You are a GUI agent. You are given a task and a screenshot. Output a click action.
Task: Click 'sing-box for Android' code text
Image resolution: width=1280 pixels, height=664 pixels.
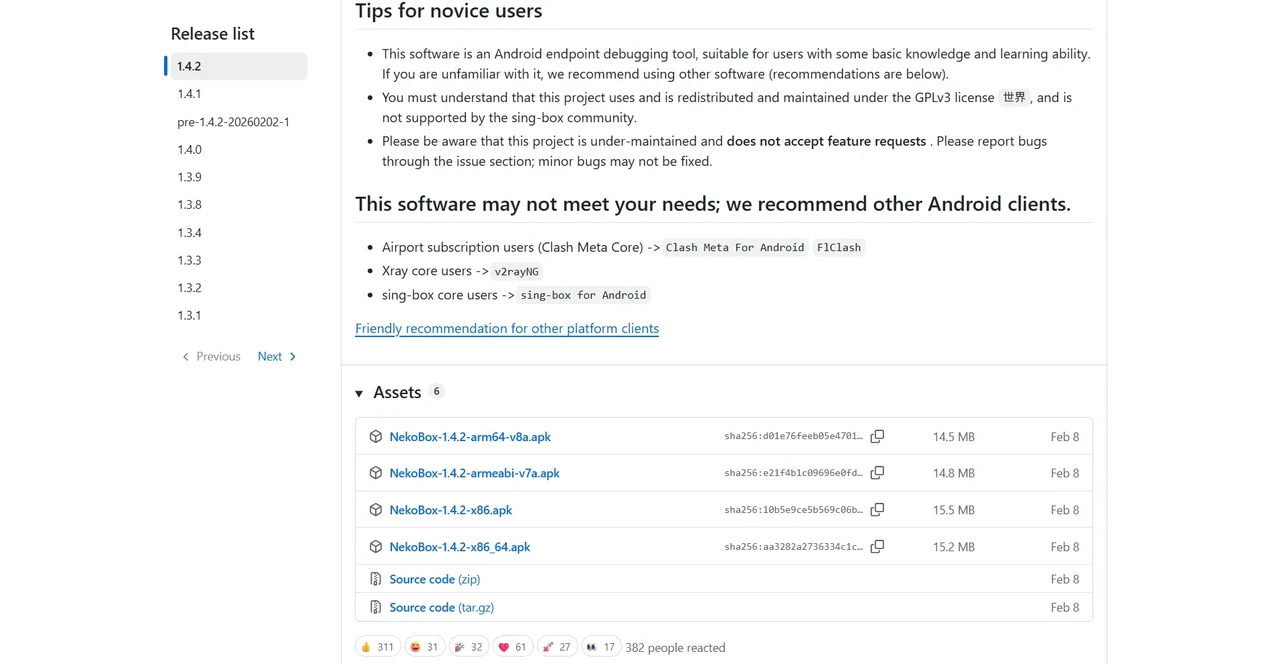coord(583,295)
